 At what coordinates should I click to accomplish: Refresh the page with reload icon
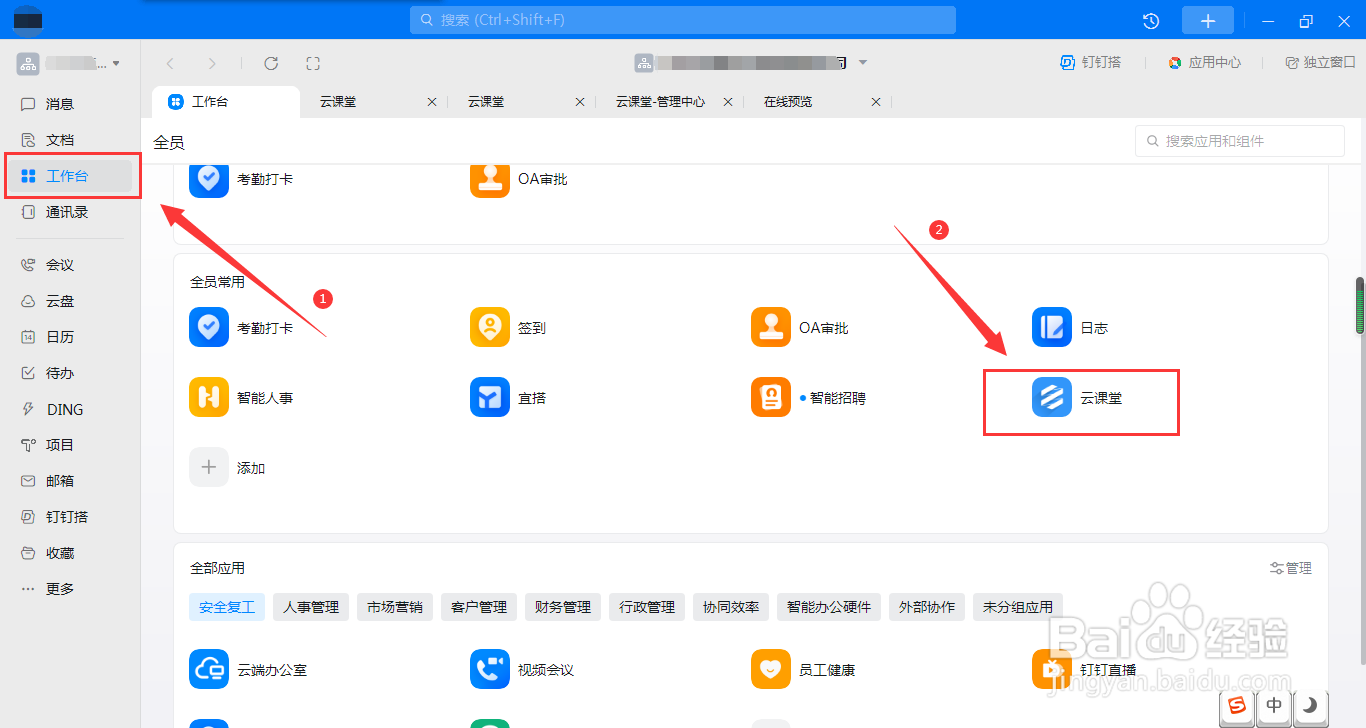(x=271, y=63)
